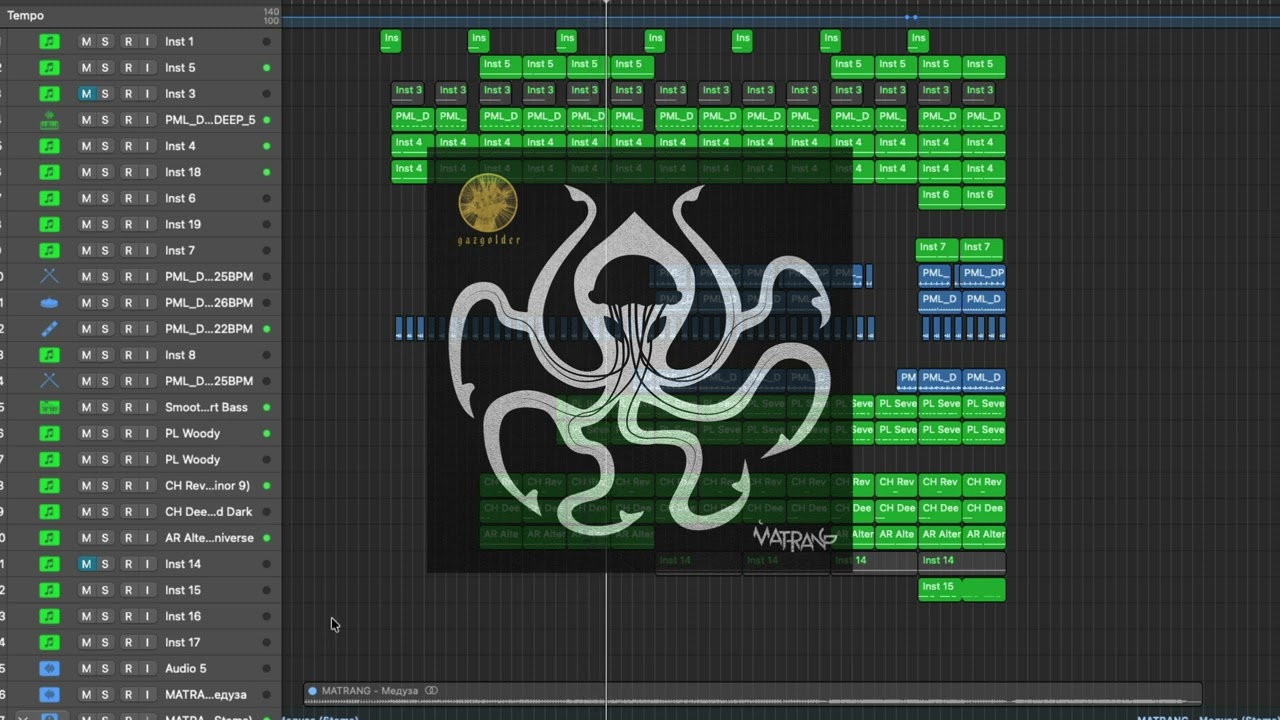Click the CH Dee...d Dark track icon
1280x720 pixels.
pyautogui.click(x=49, y=512)
